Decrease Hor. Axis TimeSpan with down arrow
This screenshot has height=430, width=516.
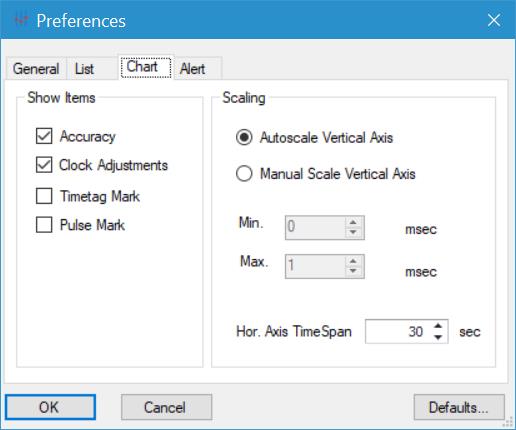coord(438,337)
